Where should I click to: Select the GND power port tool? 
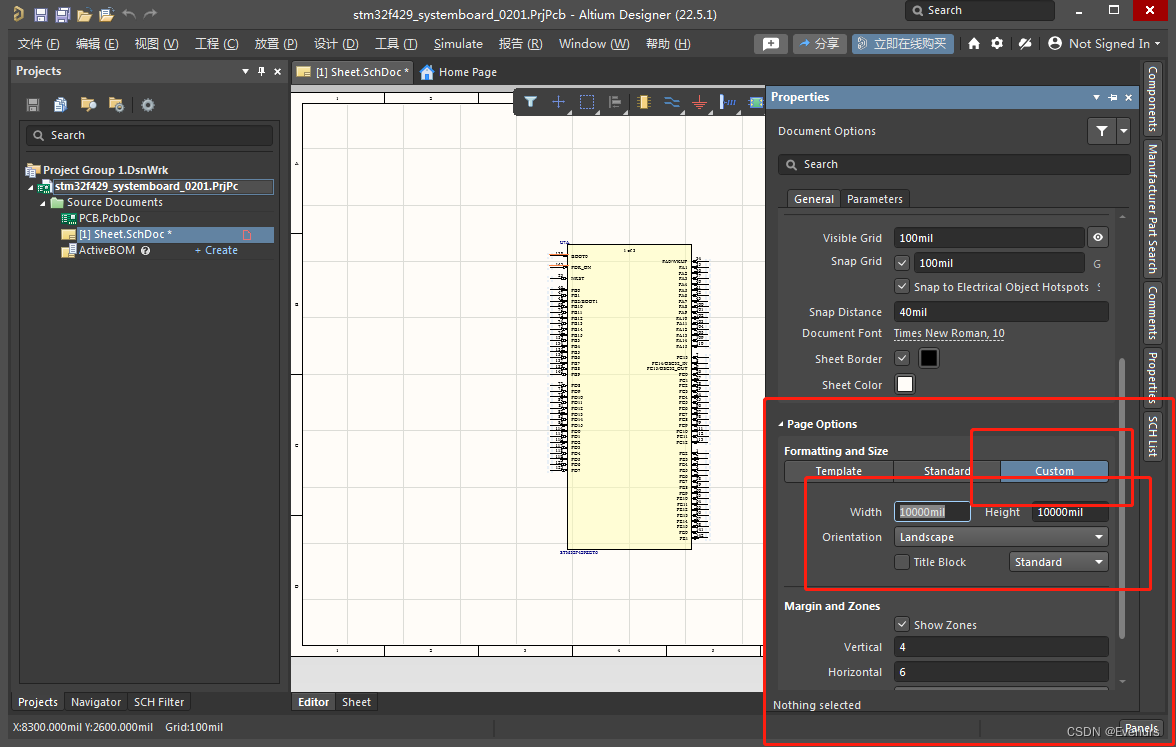699,102
